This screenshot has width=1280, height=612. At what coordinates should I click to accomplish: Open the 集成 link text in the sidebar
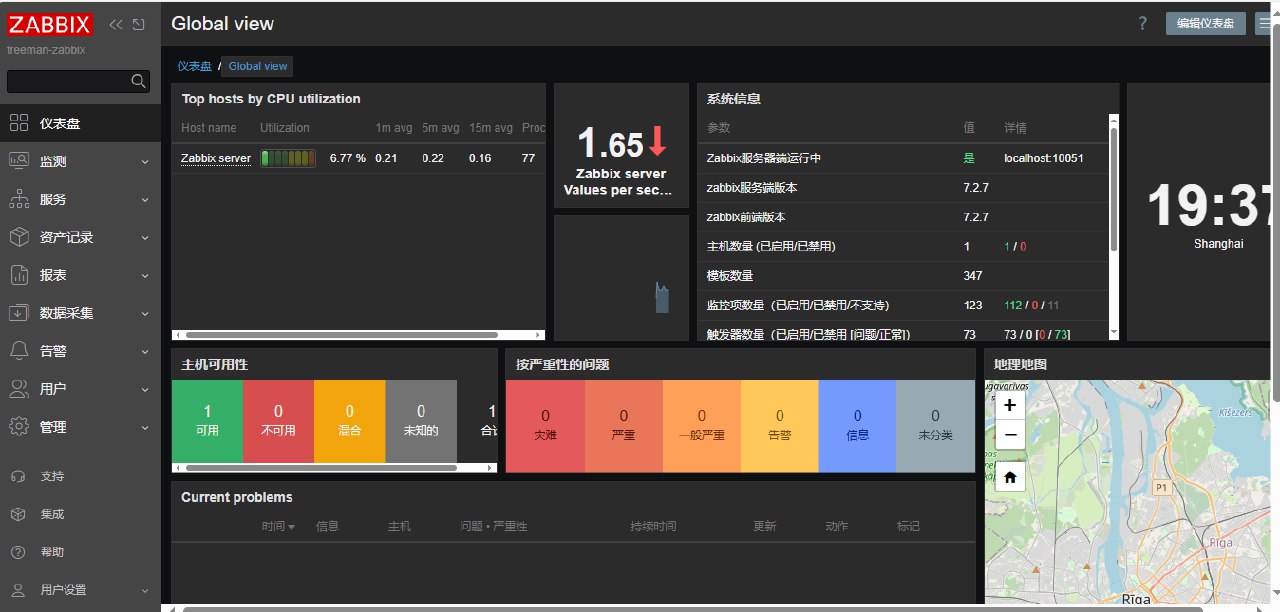[x=52, y=514]
